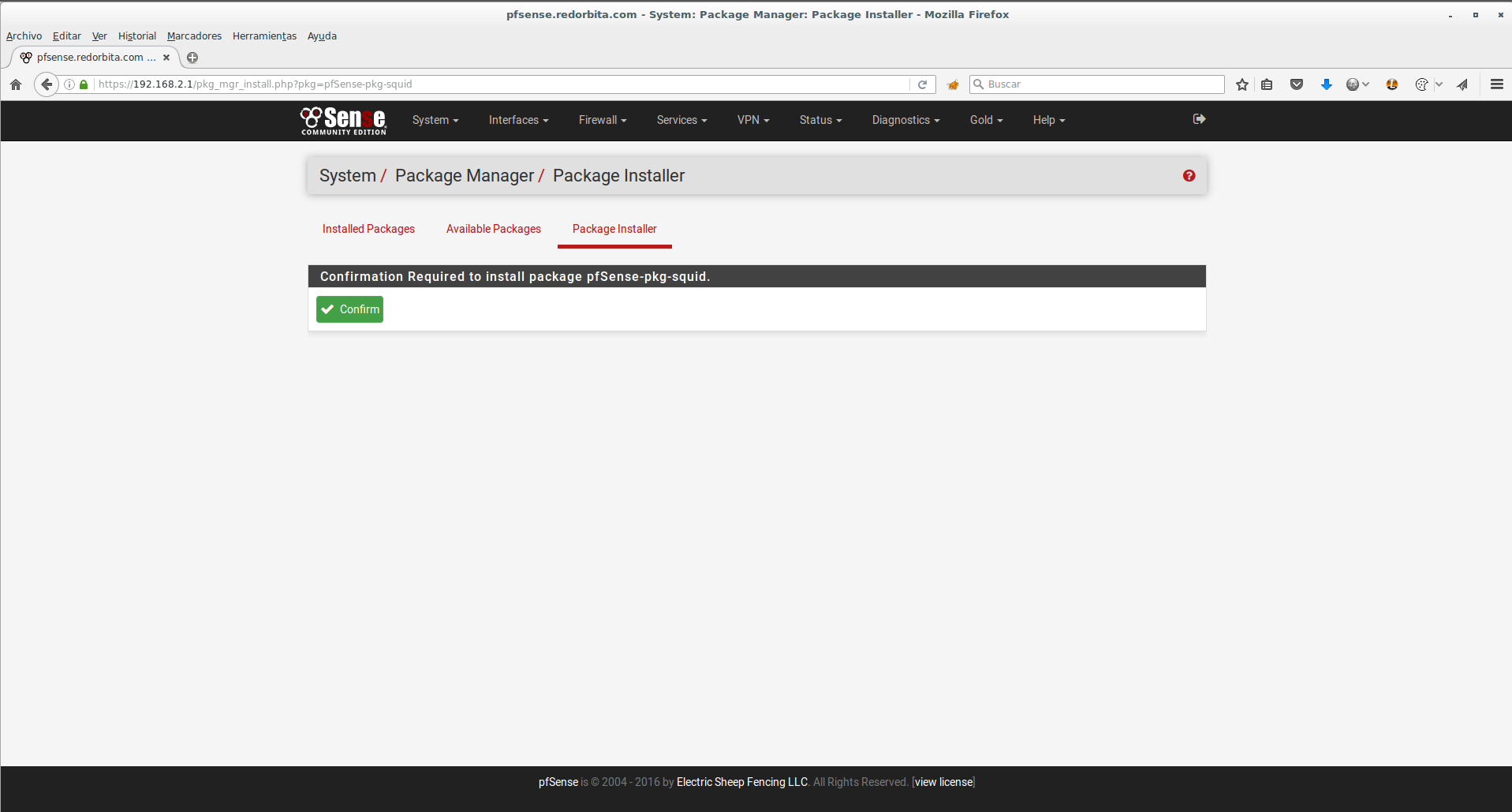Expand the Firewall dropdown menu
The height and width of the screenshot is (812, 1512).
(602, 120)
